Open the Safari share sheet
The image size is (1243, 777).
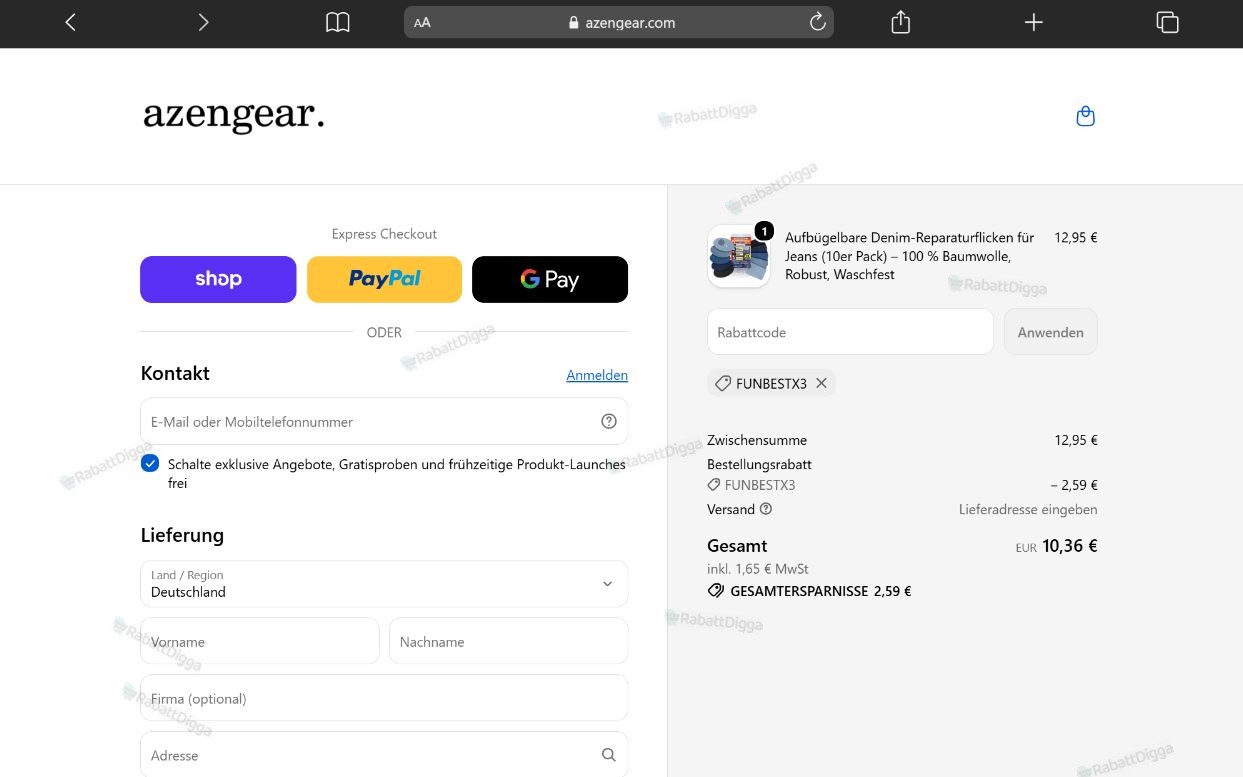coord(900,22)
